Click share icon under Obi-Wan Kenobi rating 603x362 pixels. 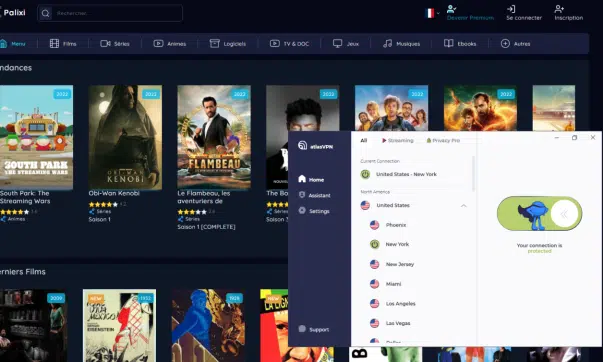tap(91, 212)
